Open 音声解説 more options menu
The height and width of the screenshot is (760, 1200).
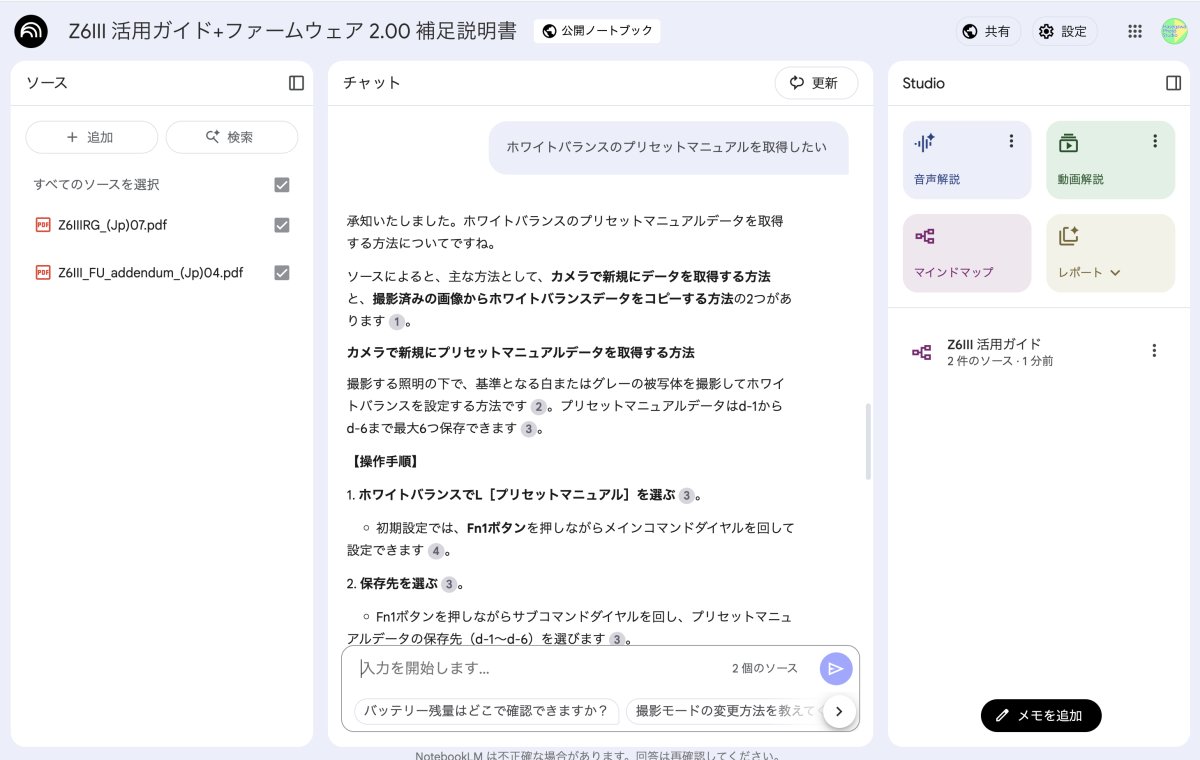point(1011,141)
